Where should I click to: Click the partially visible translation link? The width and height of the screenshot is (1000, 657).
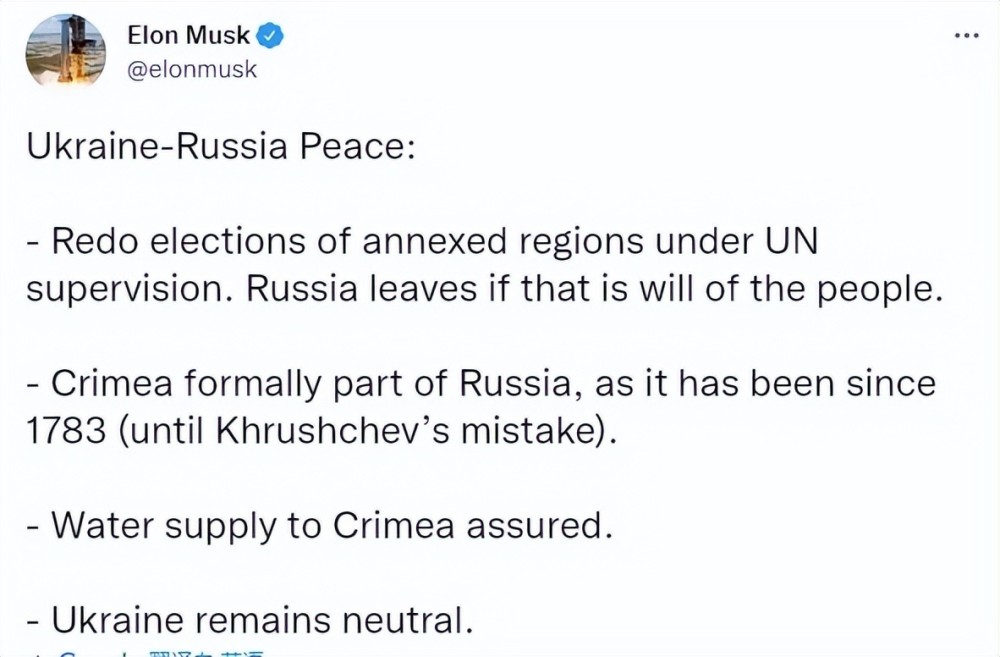tap(159, 653)
